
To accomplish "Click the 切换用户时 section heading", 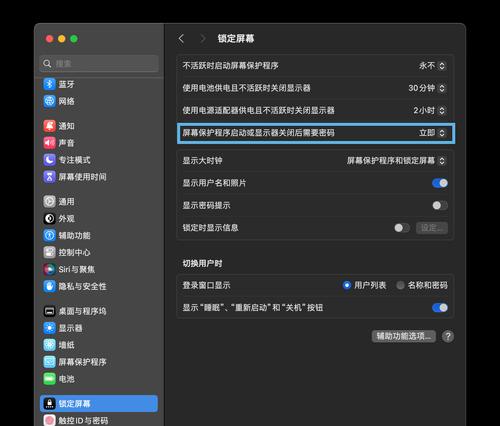I will (202, 264).
